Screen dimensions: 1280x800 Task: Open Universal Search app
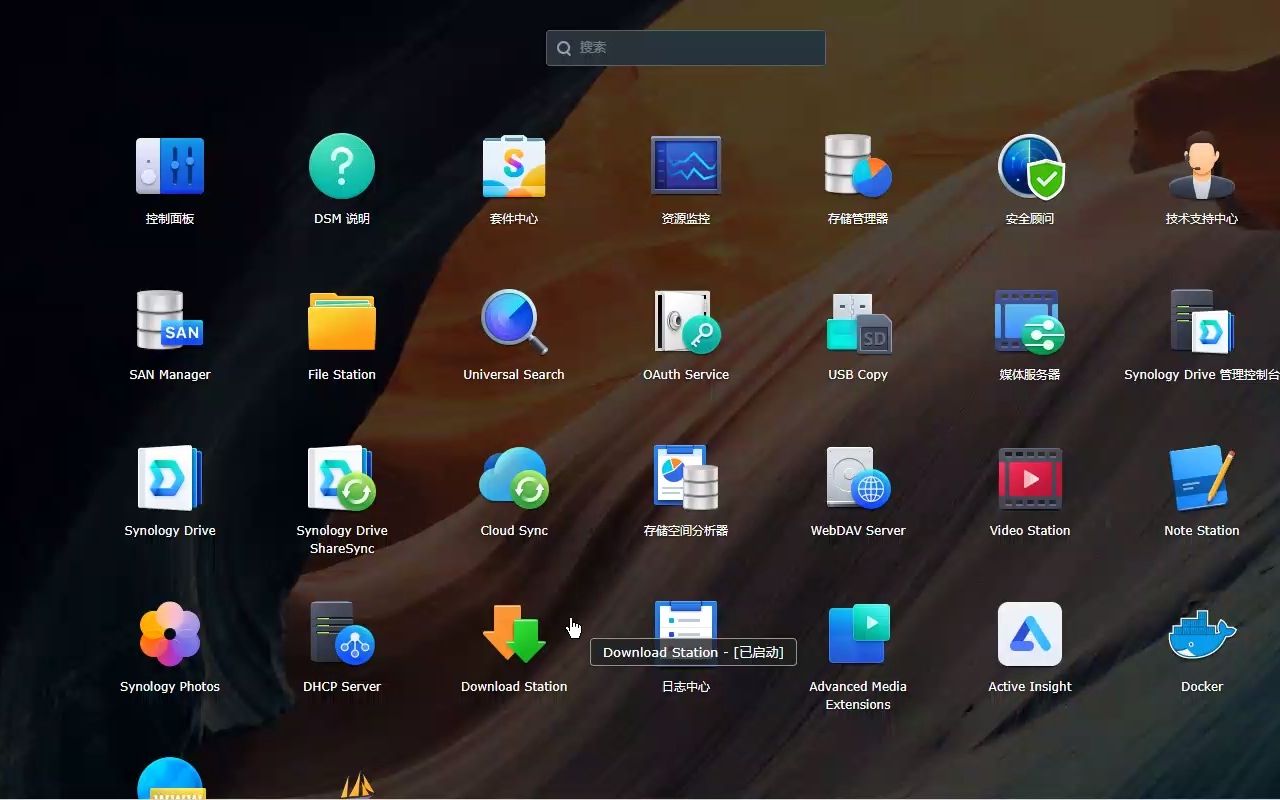click(x=514, y=322)
